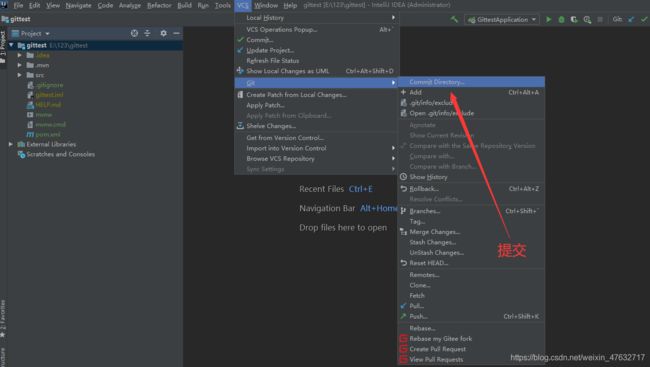
Task: Open the Project tool window side tab
Action: pos(3,46)
